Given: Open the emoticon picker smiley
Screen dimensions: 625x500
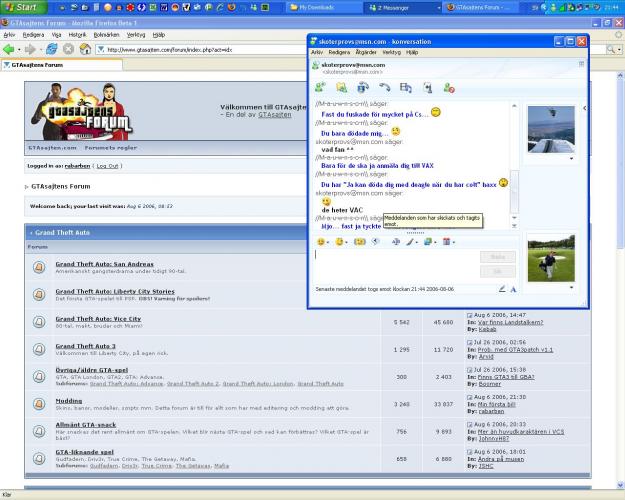Looking at the screenshot, I should pos(322,241).
